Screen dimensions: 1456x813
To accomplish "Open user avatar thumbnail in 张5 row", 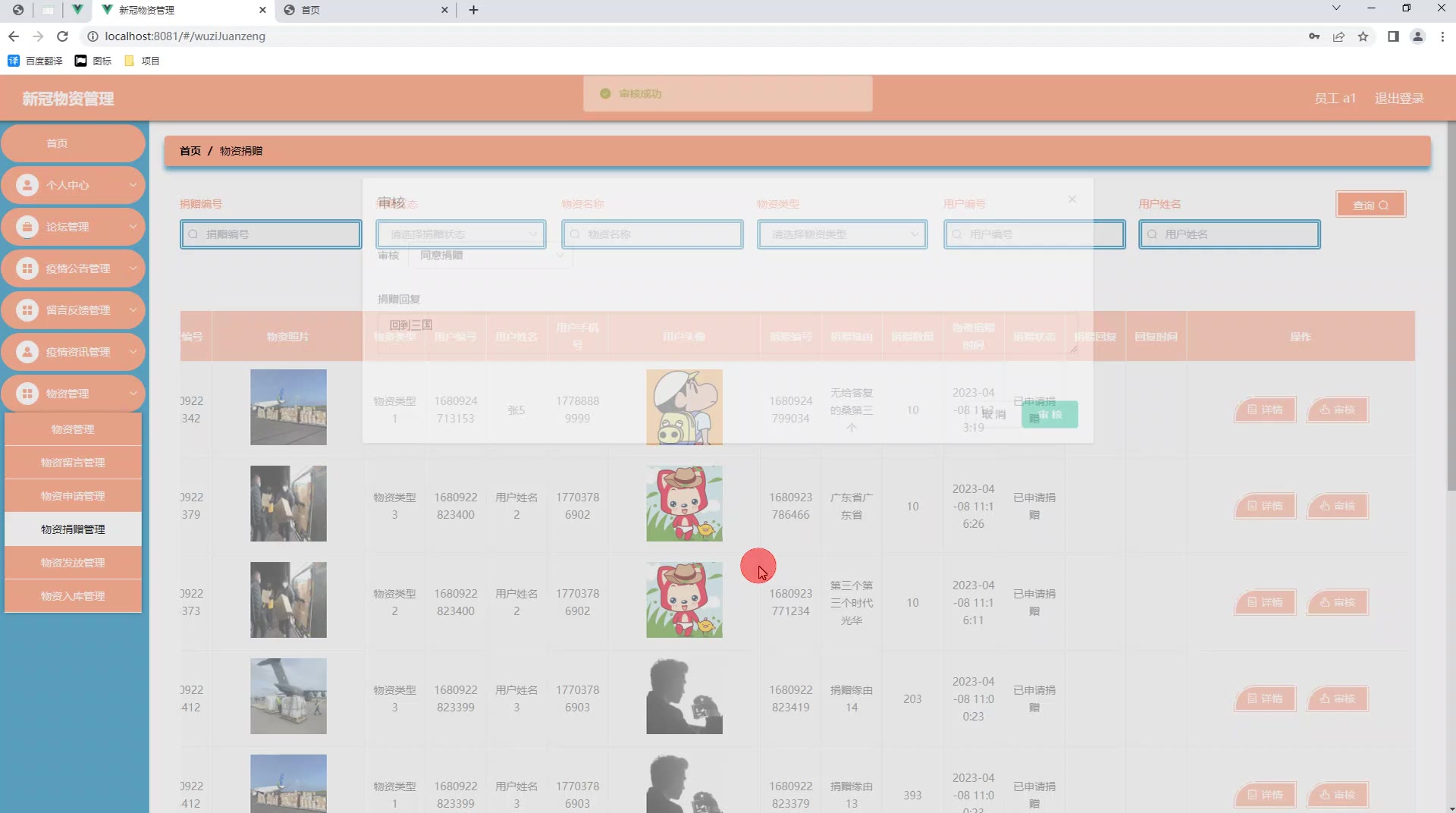I will coord(684,407).
